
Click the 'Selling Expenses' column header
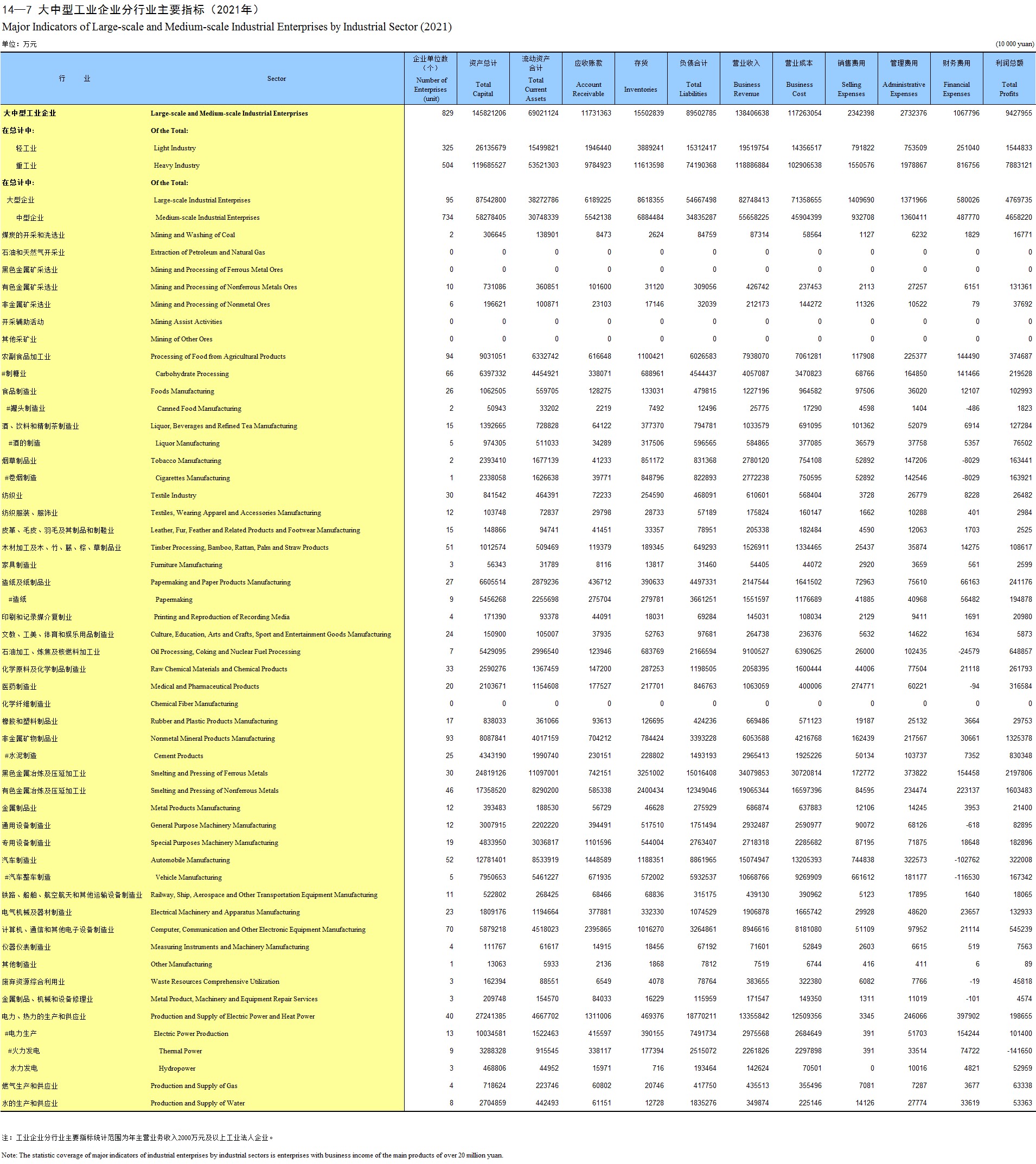pos(852,79)
